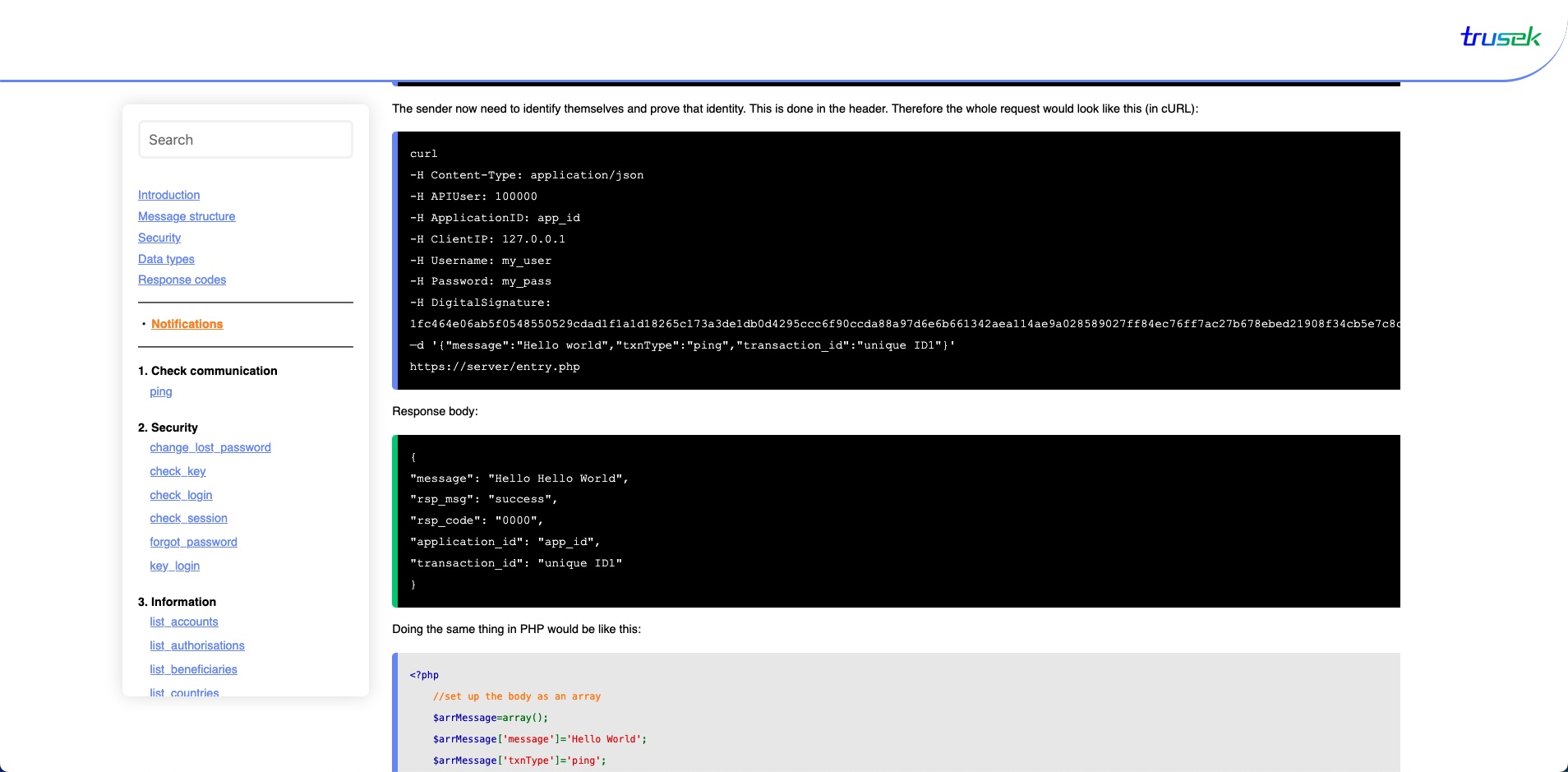Click the "rsp_code": "0000" response line

[x=477, y=520]
